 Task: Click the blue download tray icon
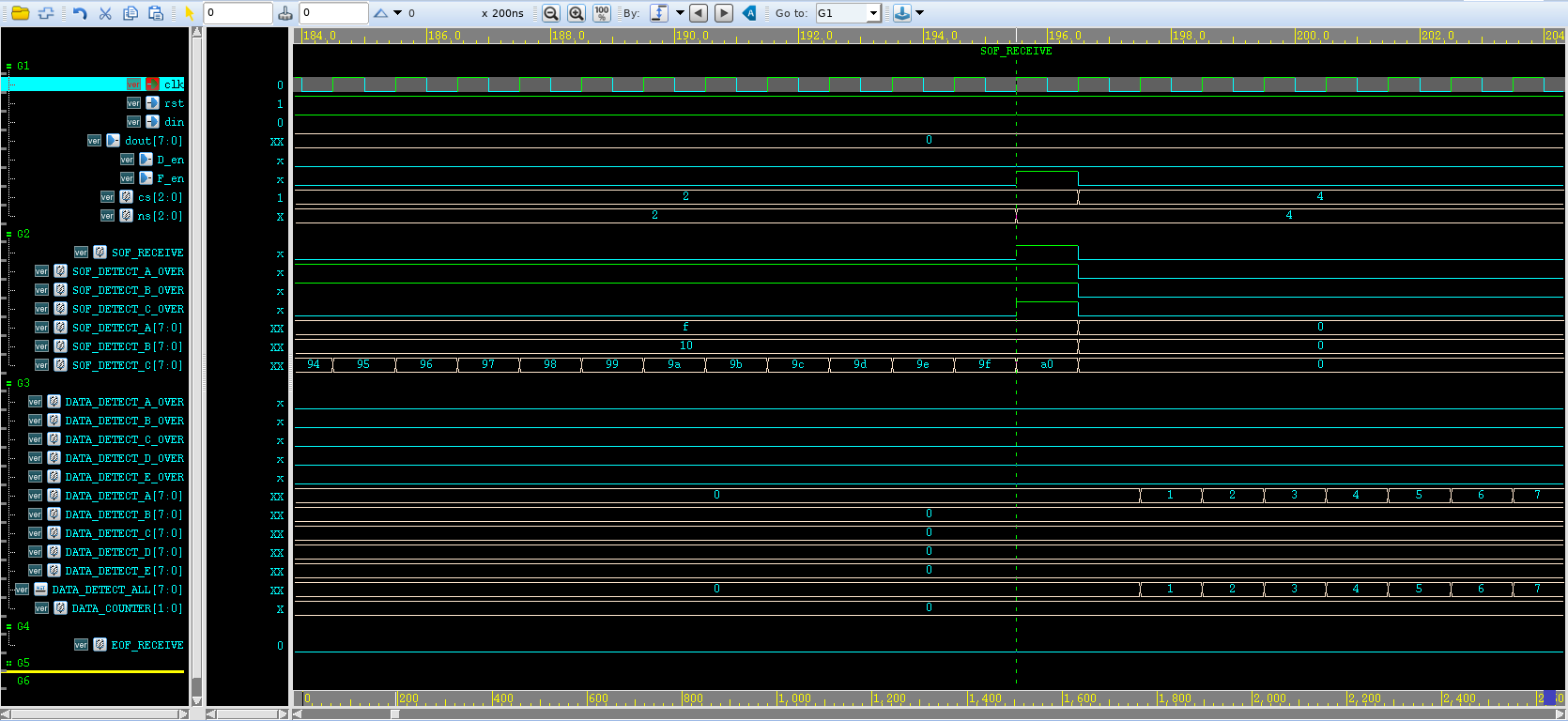[x=902, y=13]
